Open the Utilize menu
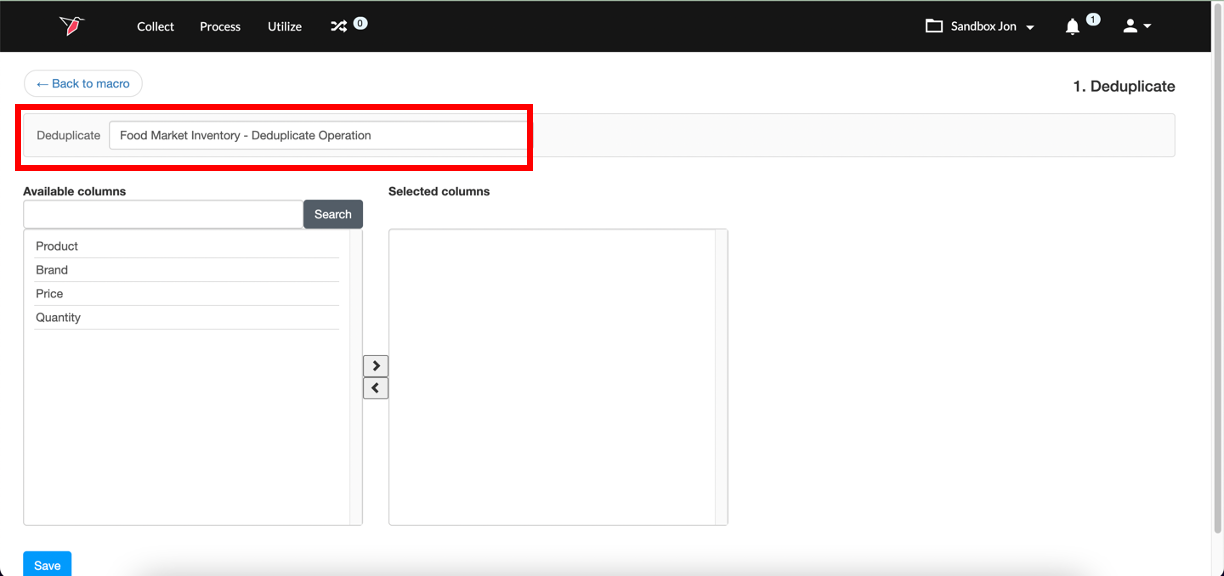 (x=285, y=27)
